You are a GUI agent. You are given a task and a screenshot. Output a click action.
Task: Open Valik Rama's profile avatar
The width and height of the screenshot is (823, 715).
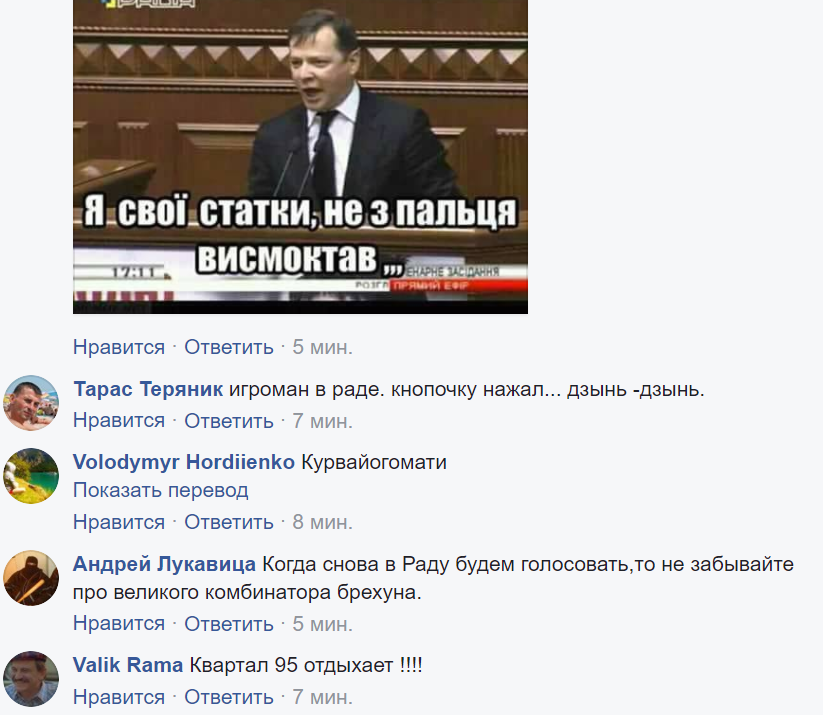coord(31,679)
